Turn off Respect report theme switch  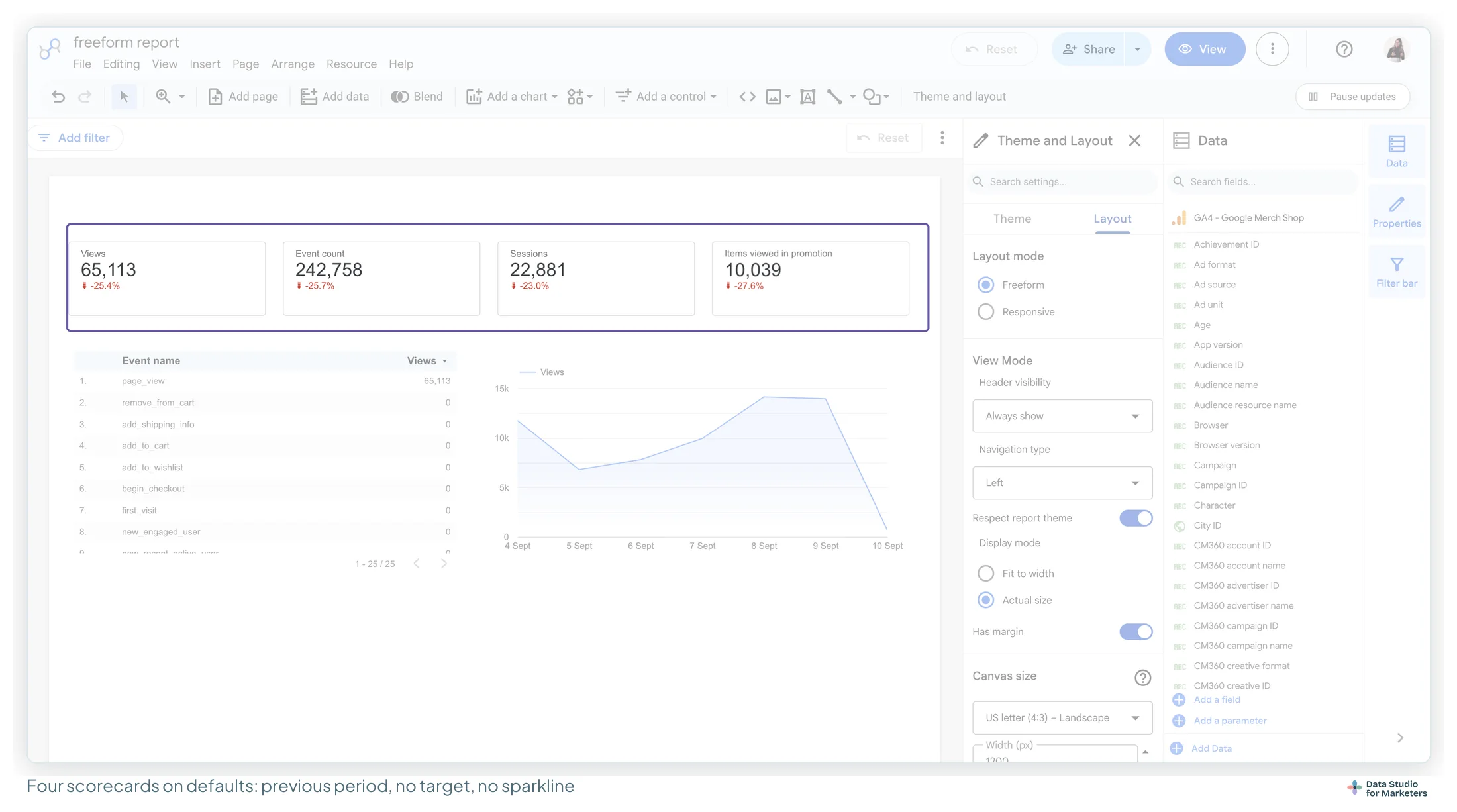(1136, 518)
